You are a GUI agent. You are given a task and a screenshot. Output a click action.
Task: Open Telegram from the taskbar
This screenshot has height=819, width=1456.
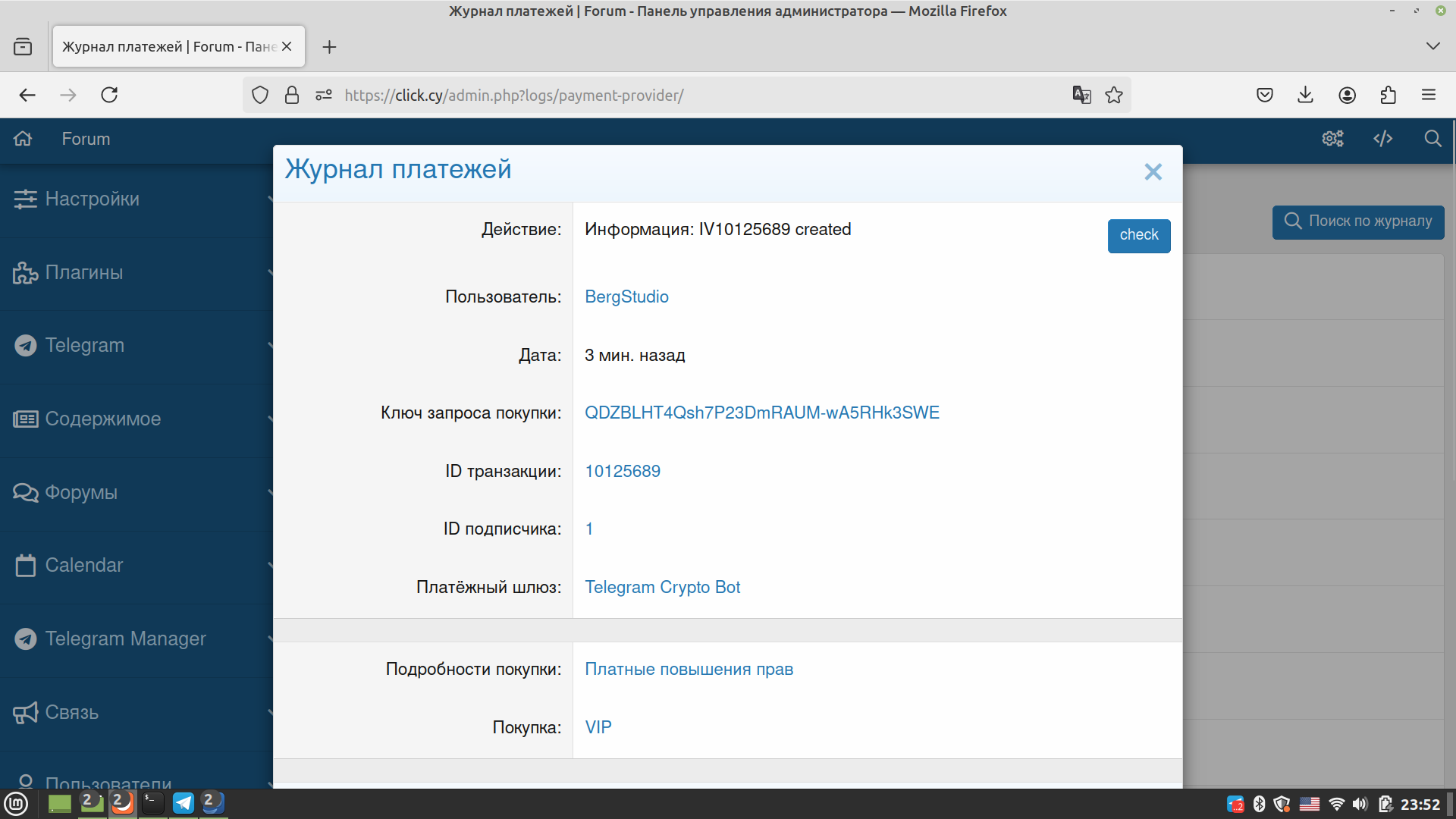[184, 803]
